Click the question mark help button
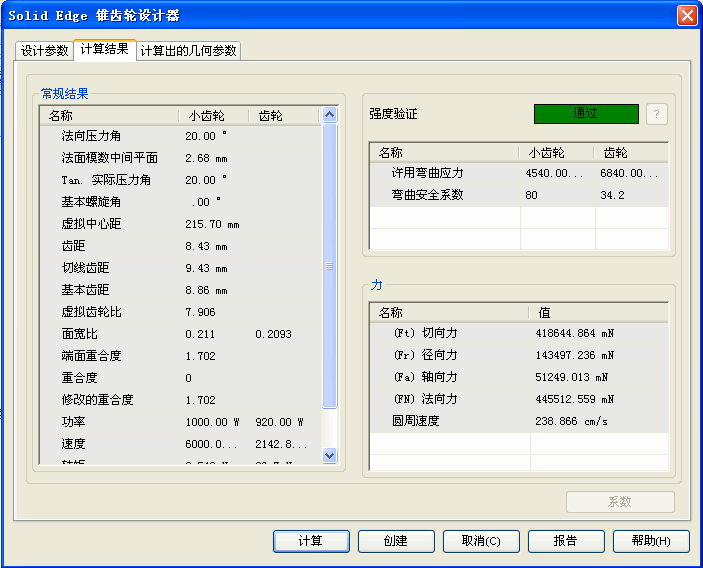703x568 pixels. (x=656, y=113)
